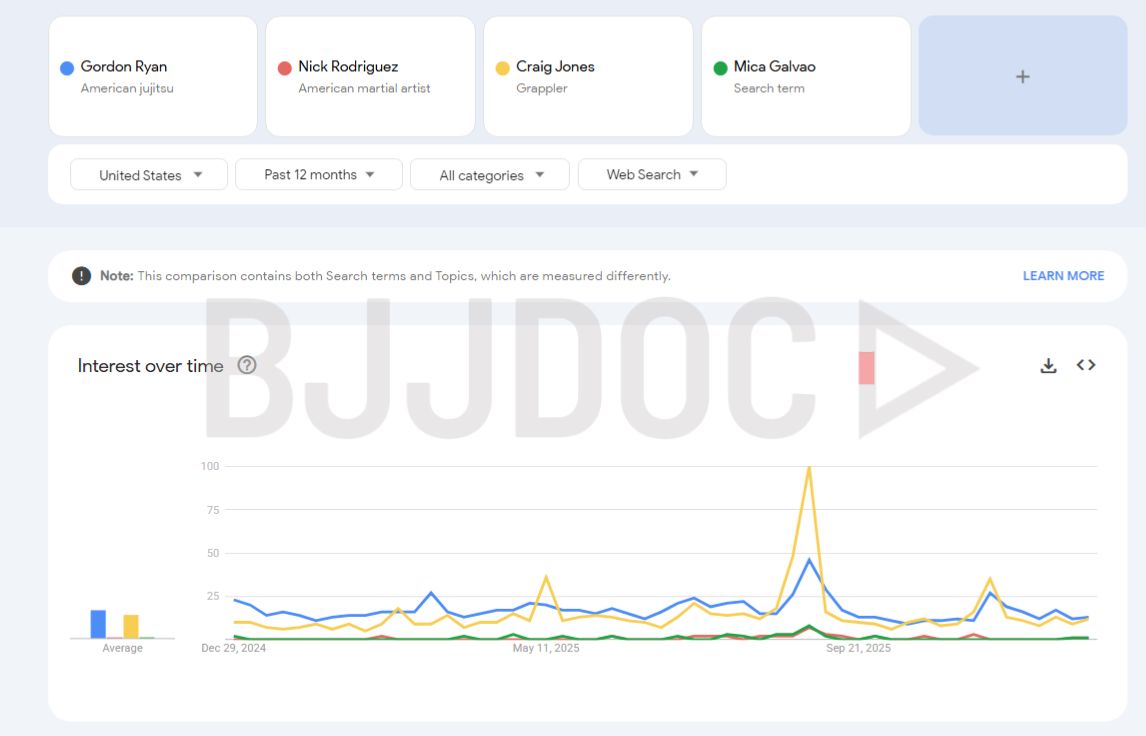This screenshot has height=736, width=1146.
Task: Click the yellow average bar
Action: tap(131, 626)
